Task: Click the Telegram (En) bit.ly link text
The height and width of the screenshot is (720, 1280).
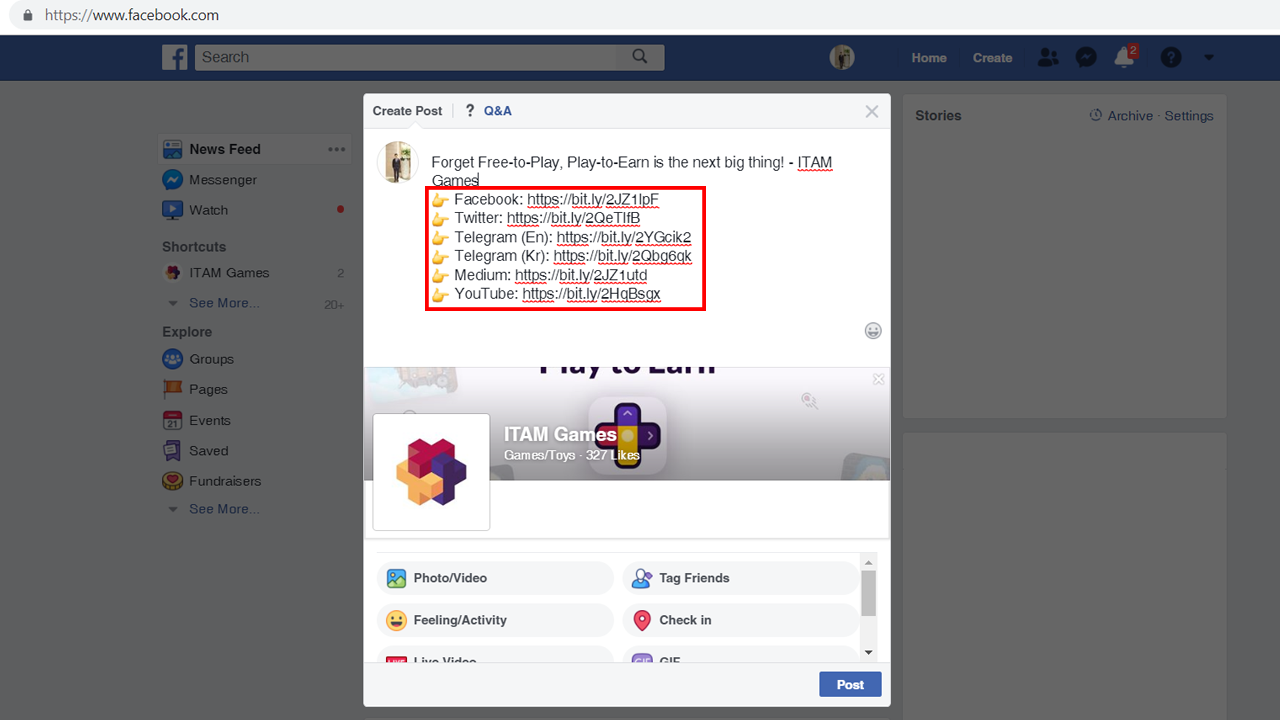Action: pyautogui.click(x=624, y=237)
